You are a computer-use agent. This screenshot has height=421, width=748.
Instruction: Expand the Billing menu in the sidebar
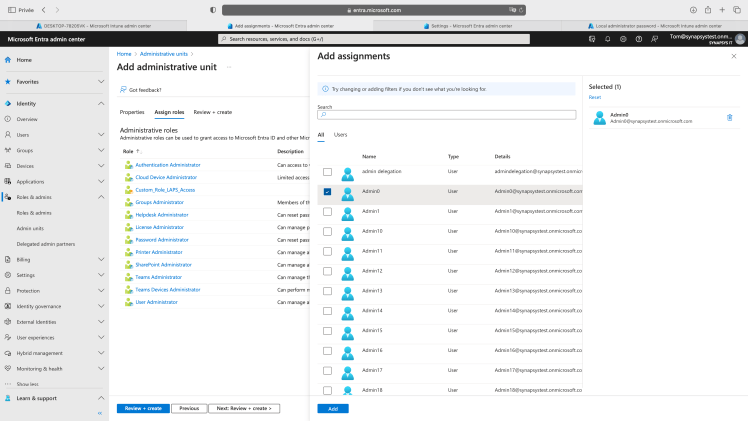pyautogui.click(x=101, y=259)
